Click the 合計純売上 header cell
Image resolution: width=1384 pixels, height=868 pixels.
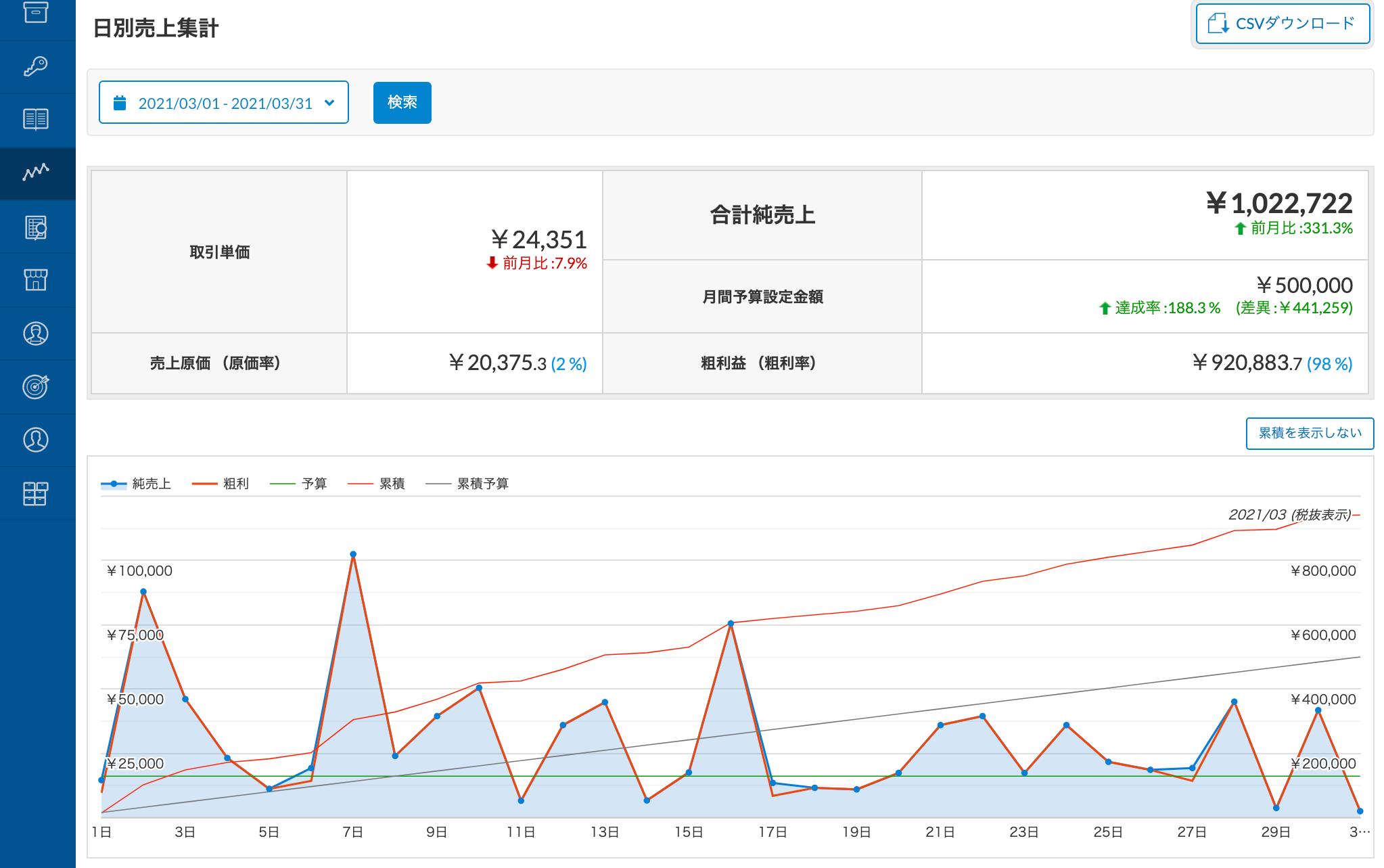point(762,215)
